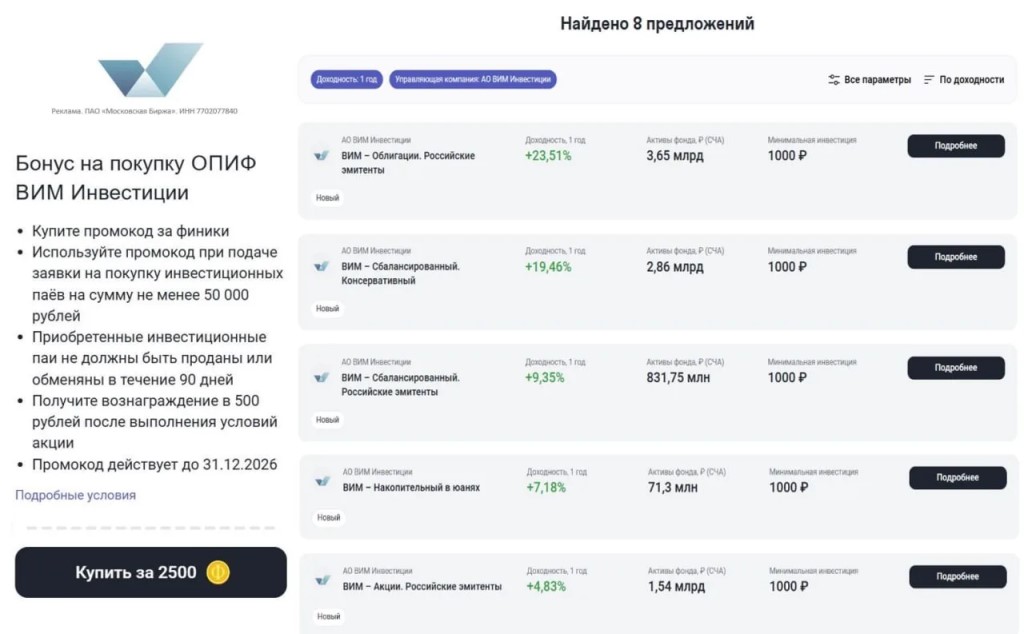Image resolution: width=1024 pixels, height=634 pixels.
Task: Click the filter sliders icon beside Все параметры
Action: [x=834, y=80]
